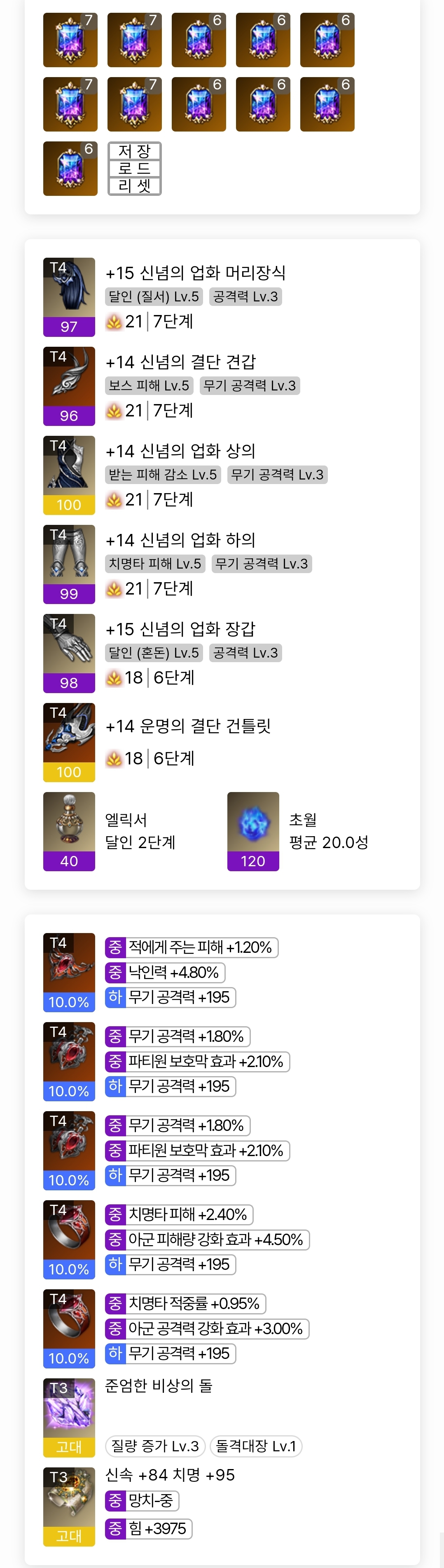444x1568 pixels.
Task: Click the 달인 (질서) Lv.5 tag
Action: click(154, 296)
